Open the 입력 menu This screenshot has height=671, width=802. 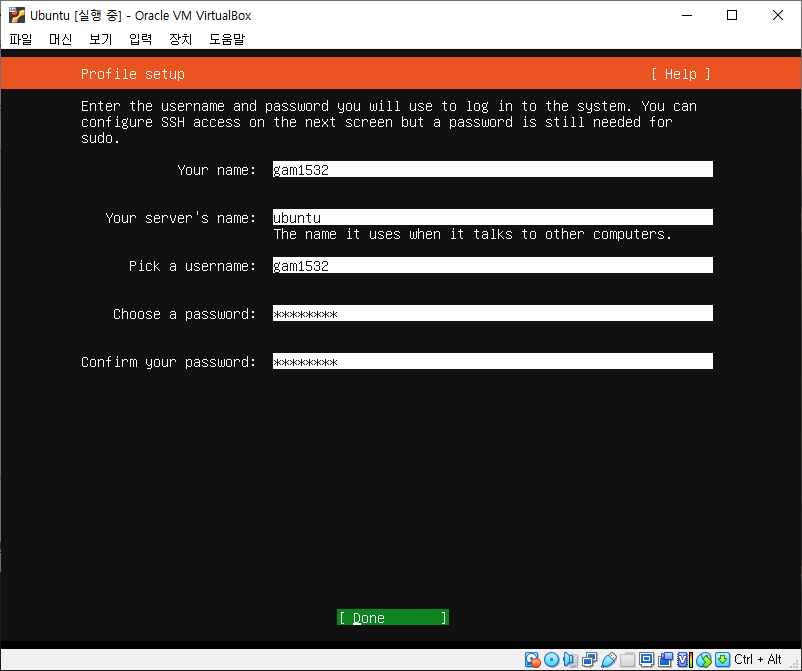pos(140,39)
